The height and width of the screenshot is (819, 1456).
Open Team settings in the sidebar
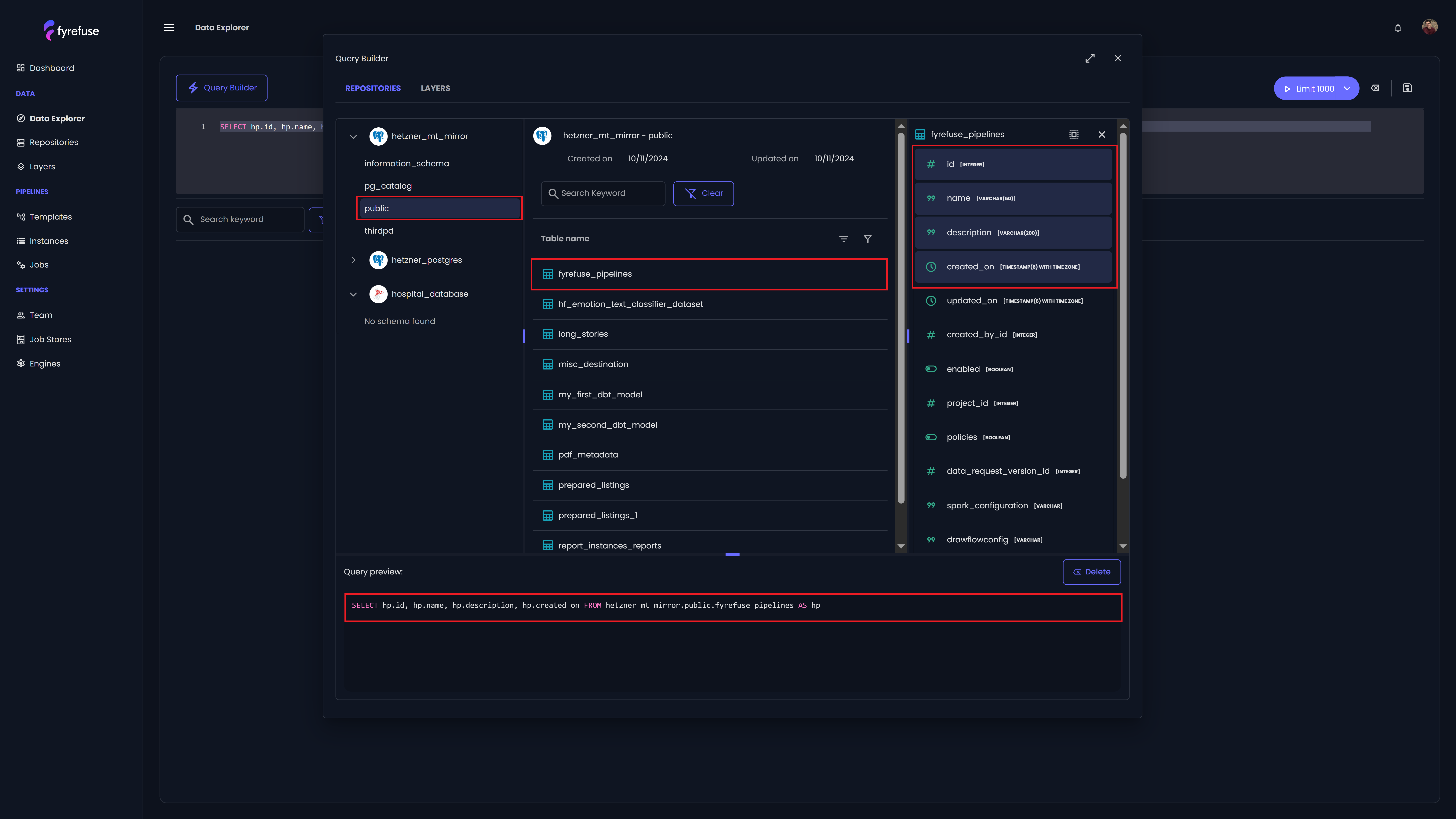pos(35,315)
